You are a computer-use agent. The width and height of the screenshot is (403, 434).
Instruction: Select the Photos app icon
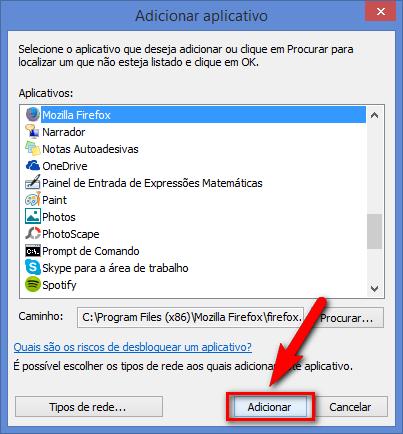tap(33, 217)
